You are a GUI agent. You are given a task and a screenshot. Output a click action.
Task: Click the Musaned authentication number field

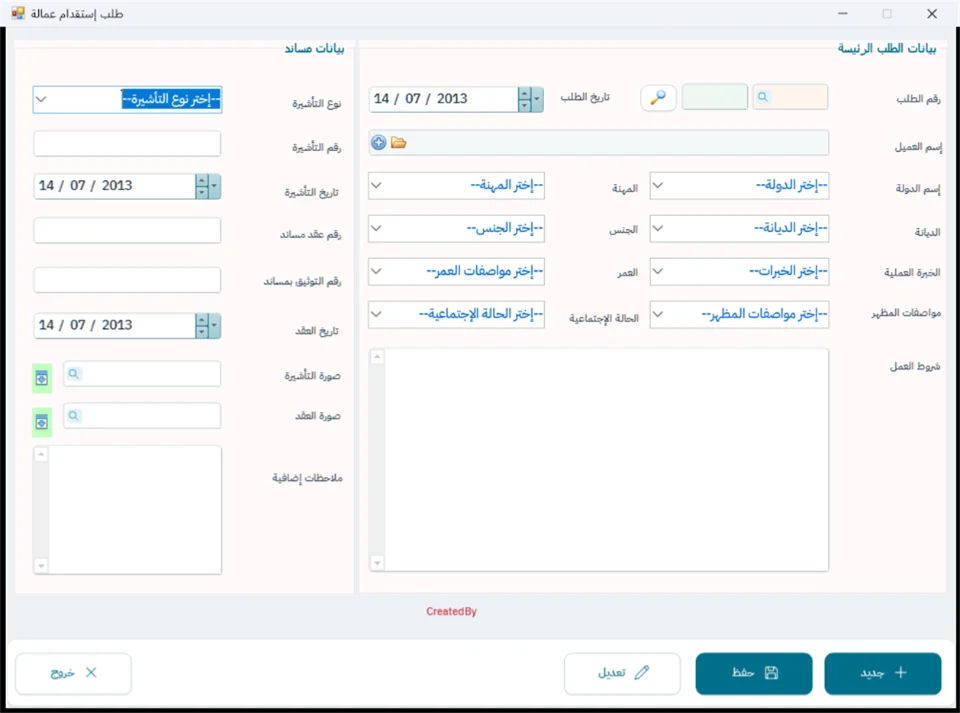(127, 280)
